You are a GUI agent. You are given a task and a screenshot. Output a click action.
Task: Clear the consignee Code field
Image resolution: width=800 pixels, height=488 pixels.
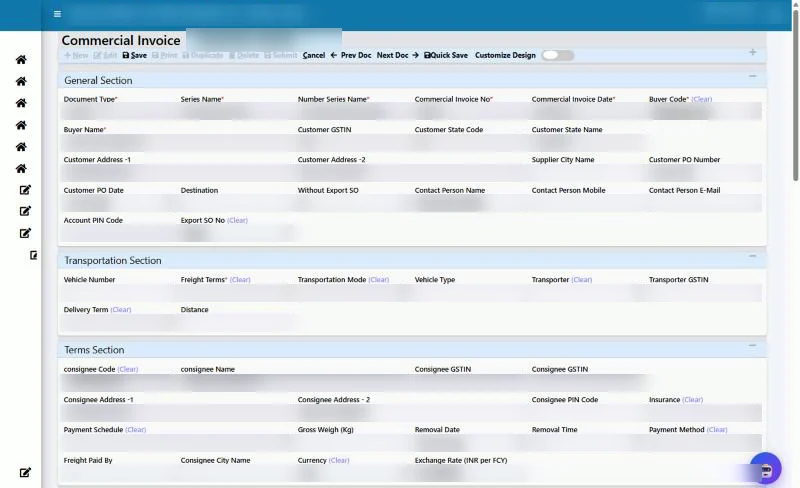tap(128, 369)
